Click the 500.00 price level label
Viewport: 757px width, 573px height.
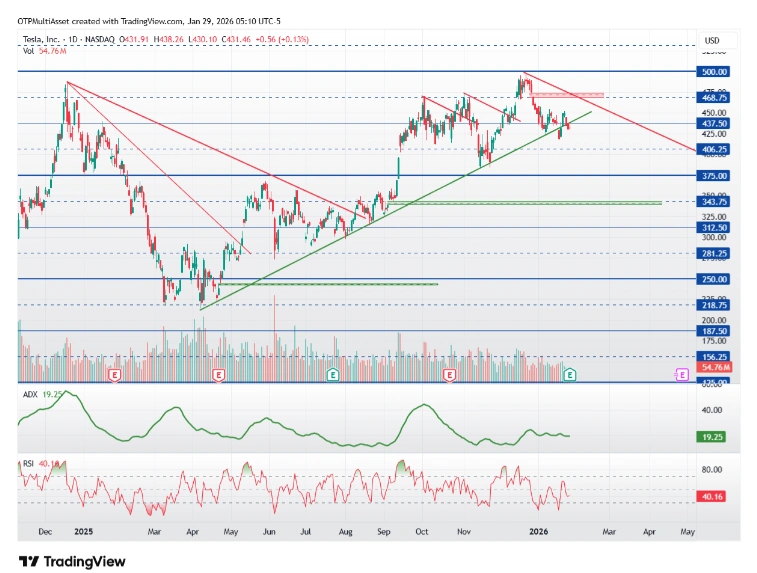(x=715, y=72)
